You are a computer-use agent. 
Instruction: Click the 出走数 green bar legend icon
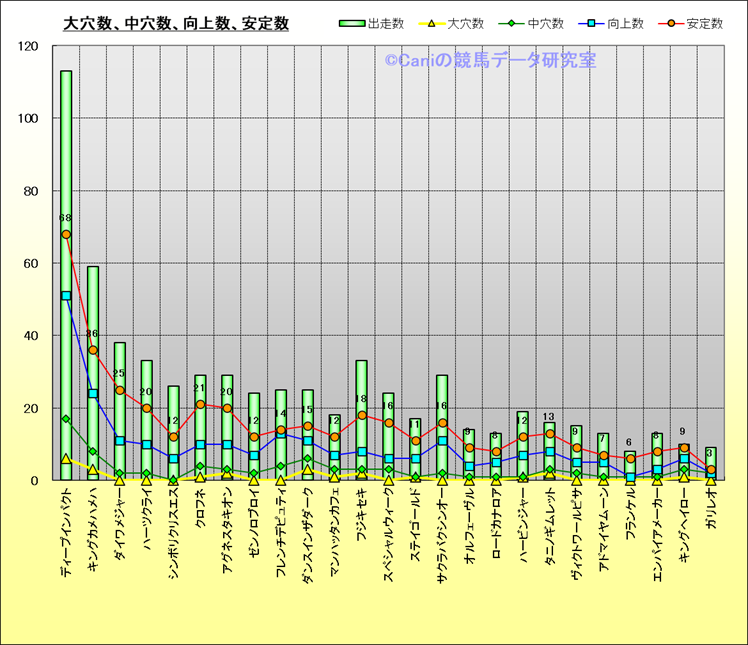click(x=352, y=23)
